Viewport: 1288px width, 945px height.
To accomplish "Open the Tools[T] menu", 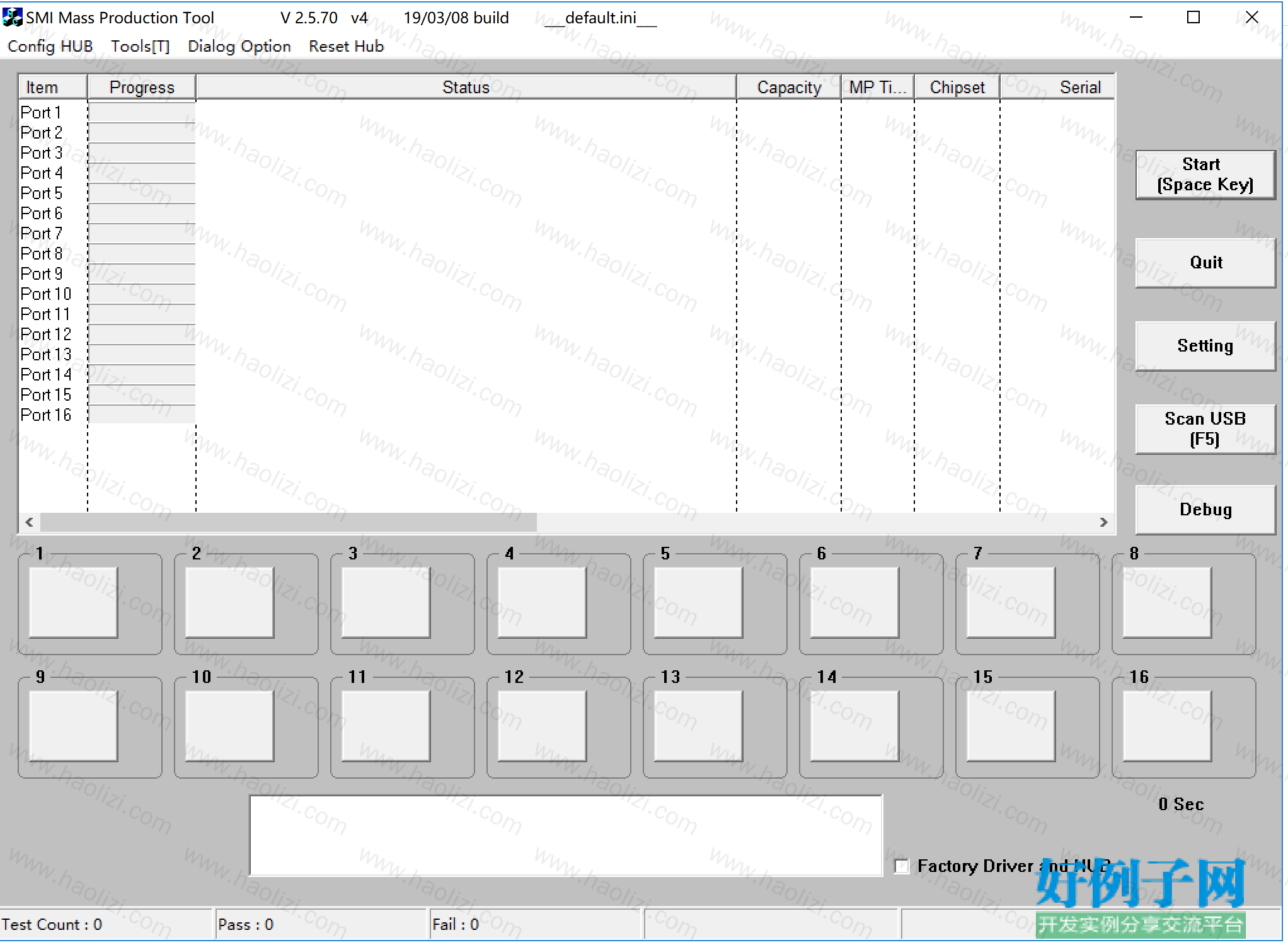I will click(141, 46).
